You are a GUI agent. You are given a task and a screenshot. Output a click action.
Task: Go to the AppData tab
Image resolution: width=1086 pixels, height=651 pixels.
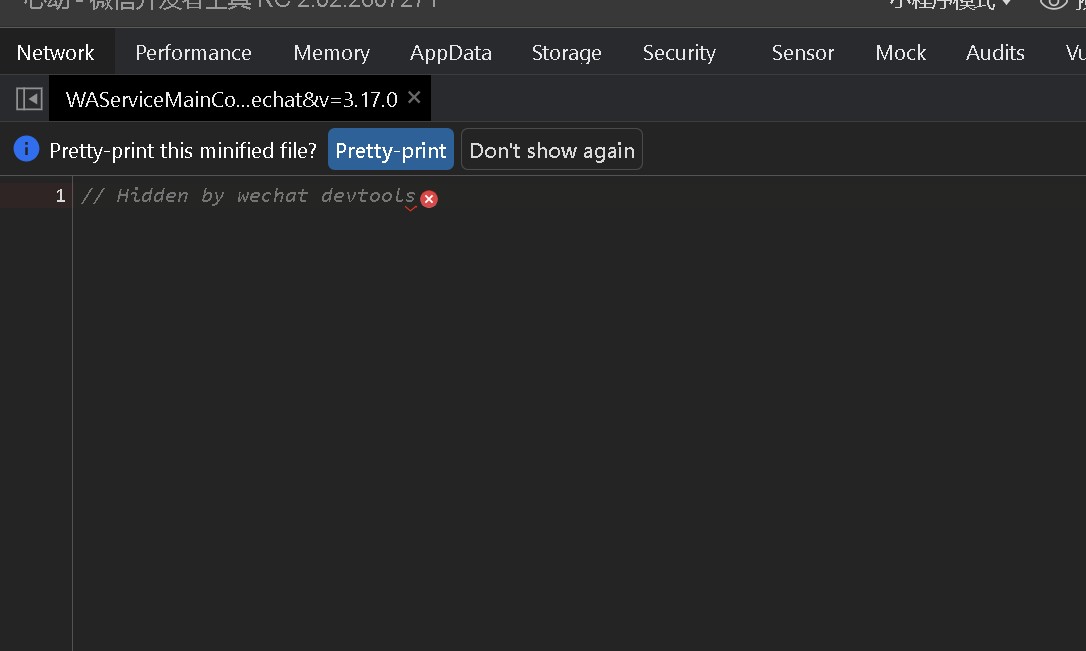point(451,53)
